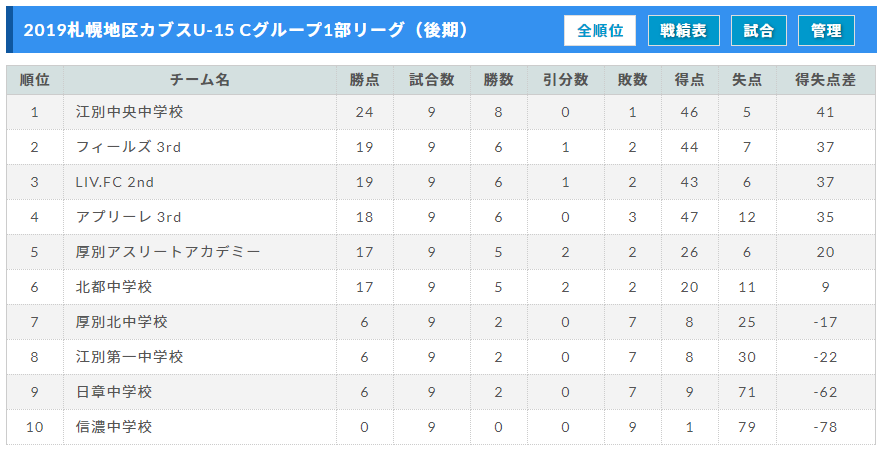Select the 江別中央中学校 team name
Image resolution: width=885 pixels, height=454 pixels.
[129, 112]
